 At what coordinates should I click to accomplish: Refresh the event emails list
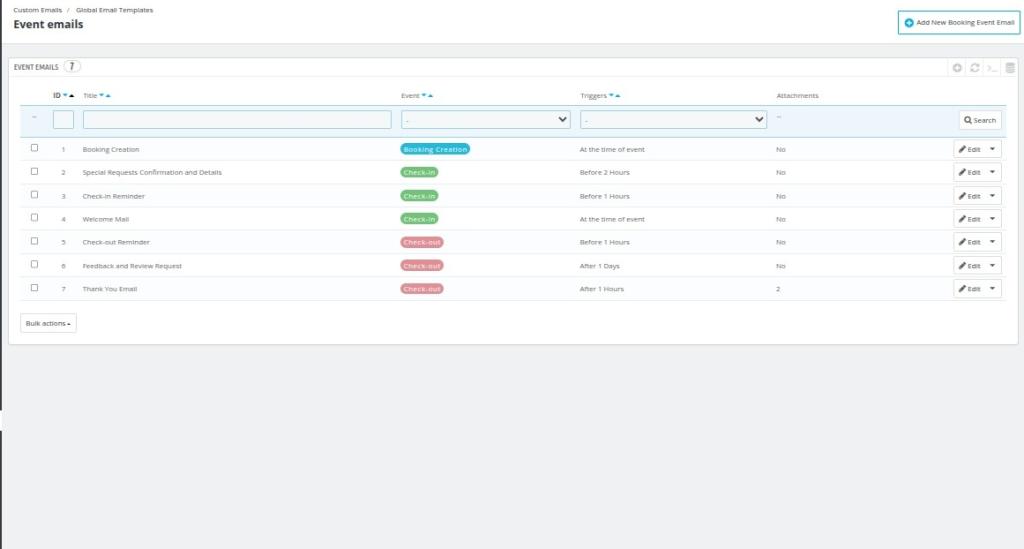point(974,68)
